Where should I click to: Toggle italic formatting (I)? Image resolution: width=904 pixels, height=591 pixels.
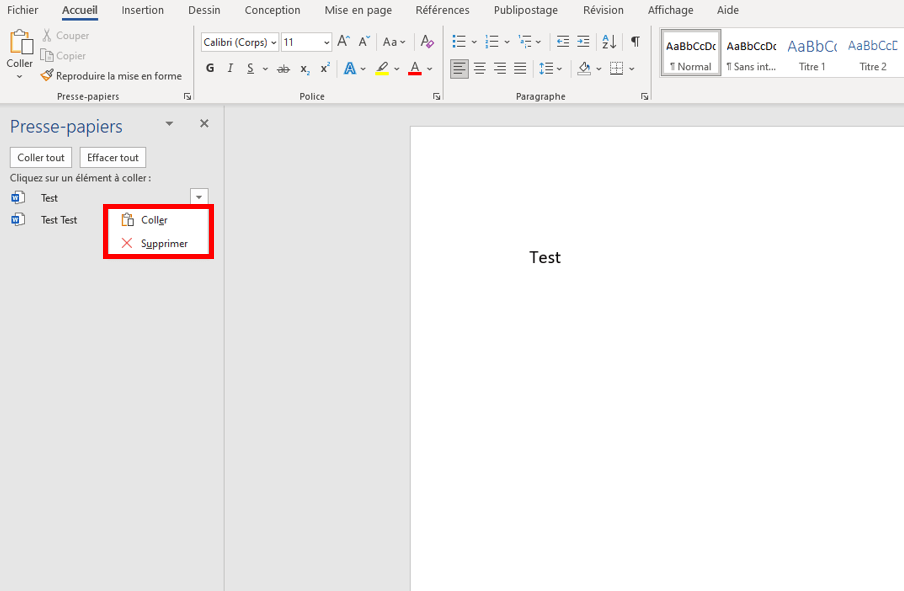click(x=230, y=68)
